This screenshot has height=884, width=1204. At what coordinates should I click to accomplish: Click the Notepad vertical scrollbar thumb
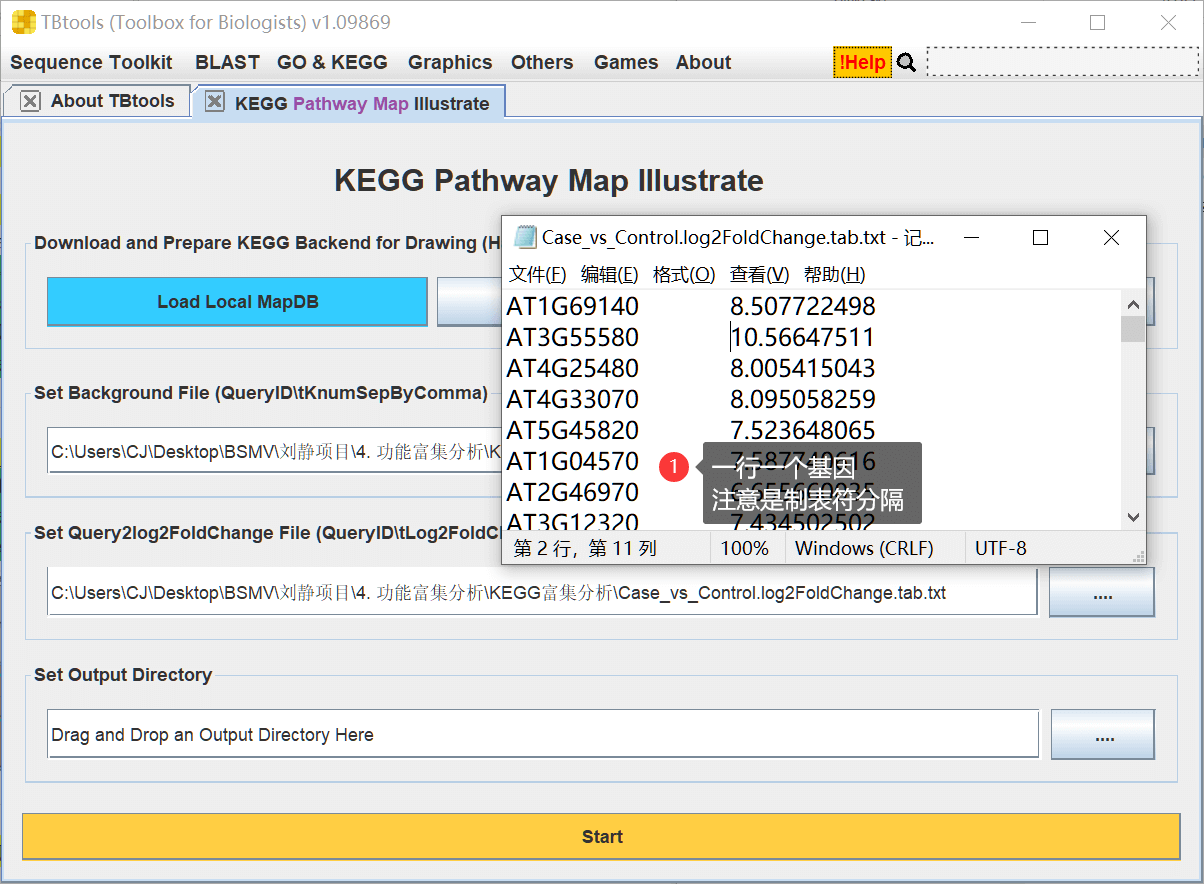[x=1133, y=329]
